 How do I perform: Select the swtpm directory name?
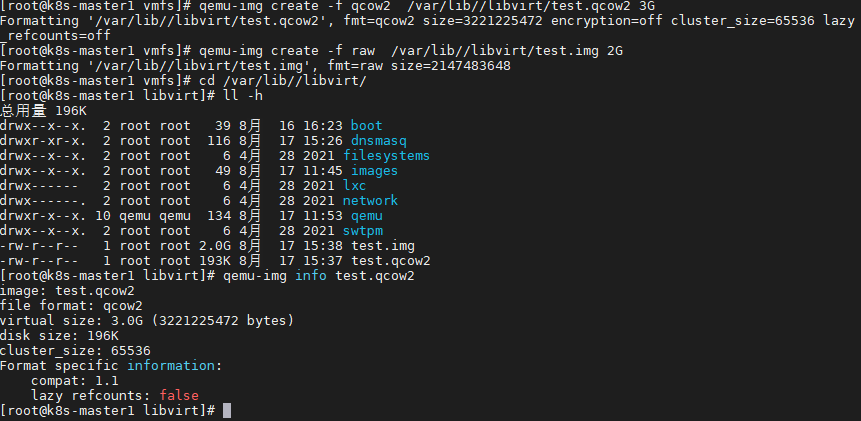[363, 231]
